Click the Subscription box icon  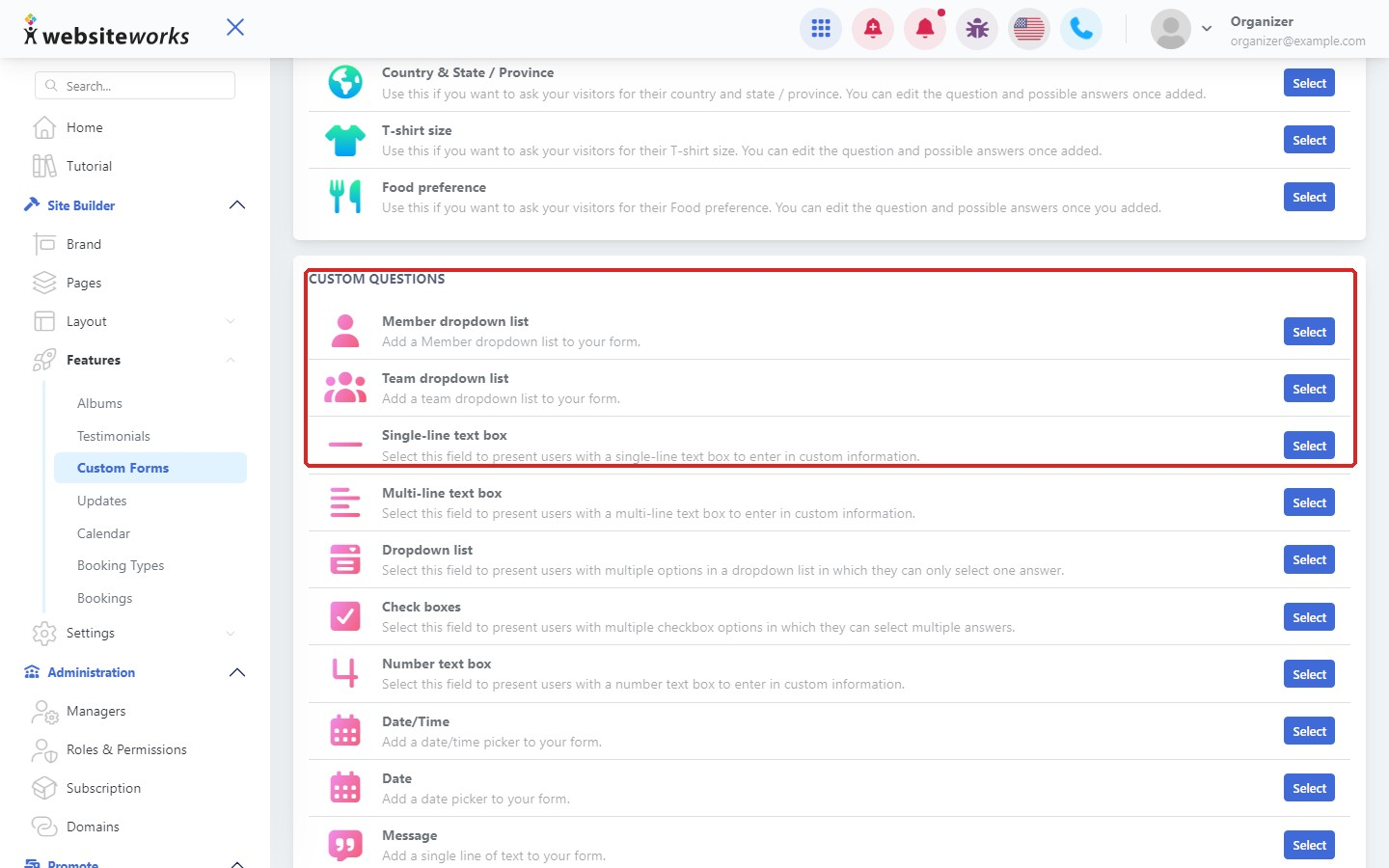(x=44, y=788)
